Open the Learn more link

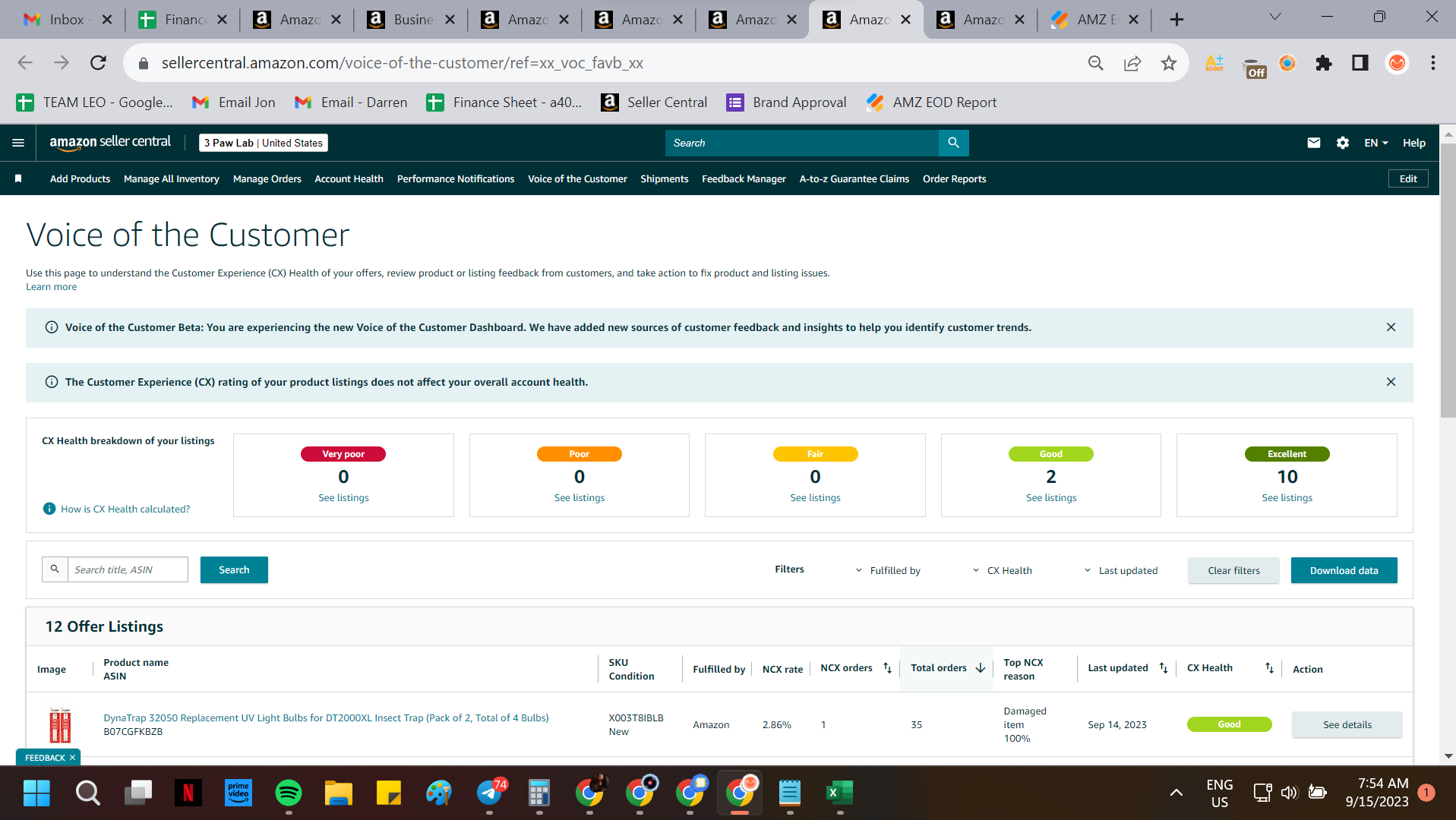click(x=51, y=286)
